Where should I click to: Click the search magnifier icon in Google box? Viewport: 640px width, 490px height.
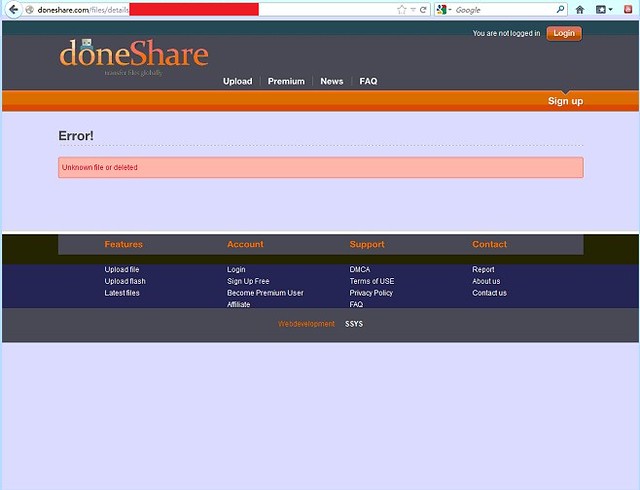coord(560,9)
